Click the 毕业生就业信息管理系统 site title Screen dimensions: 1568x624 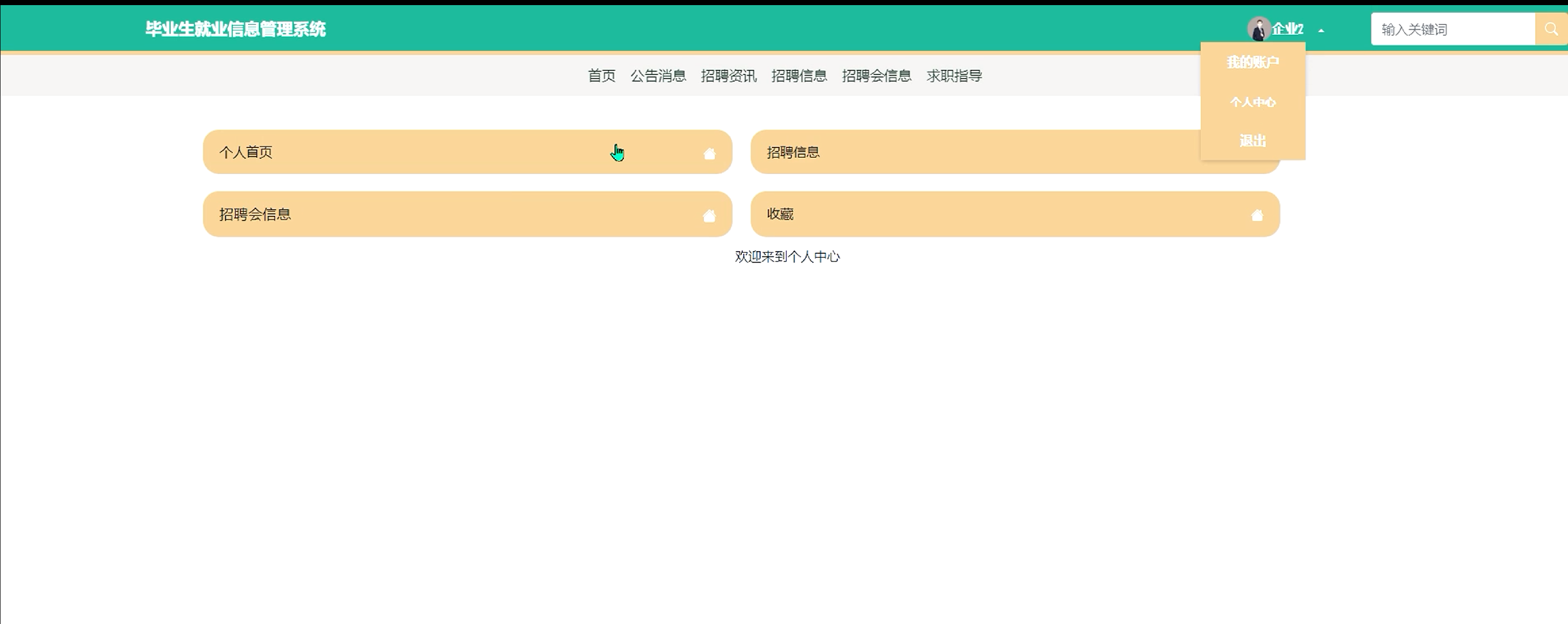click(x=235, y=29)
